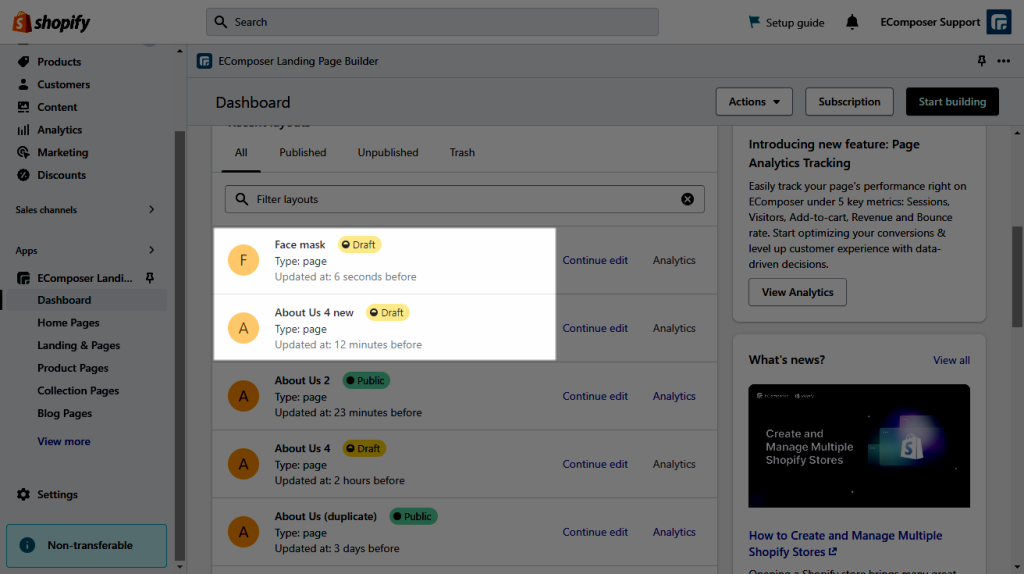Click the Customers person icon
This screenshot has height=574, width=1024.
click(24, 84)
